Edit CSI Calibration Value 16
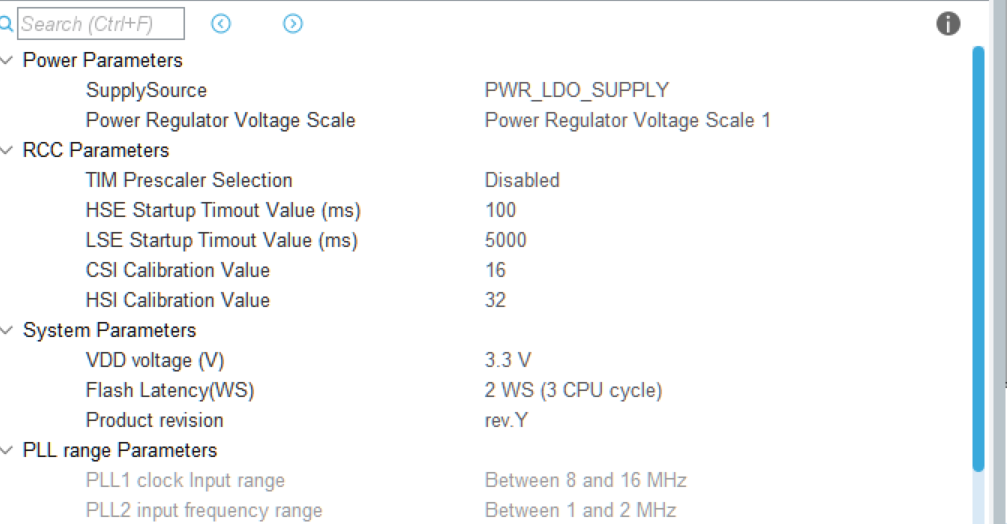Screen dimensions: 1007x524 pyautogui.click(x=495, y=270)
